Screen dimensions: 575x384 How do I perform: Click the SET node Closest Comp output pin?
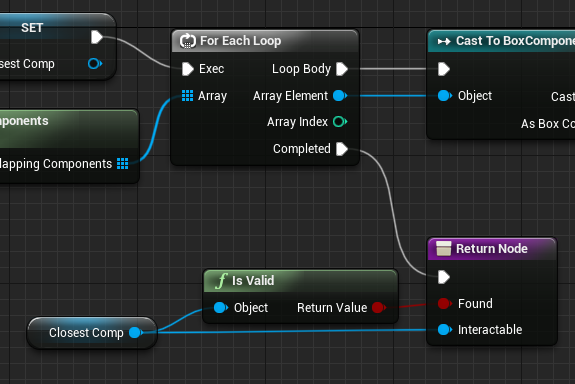tap(95, 63)
